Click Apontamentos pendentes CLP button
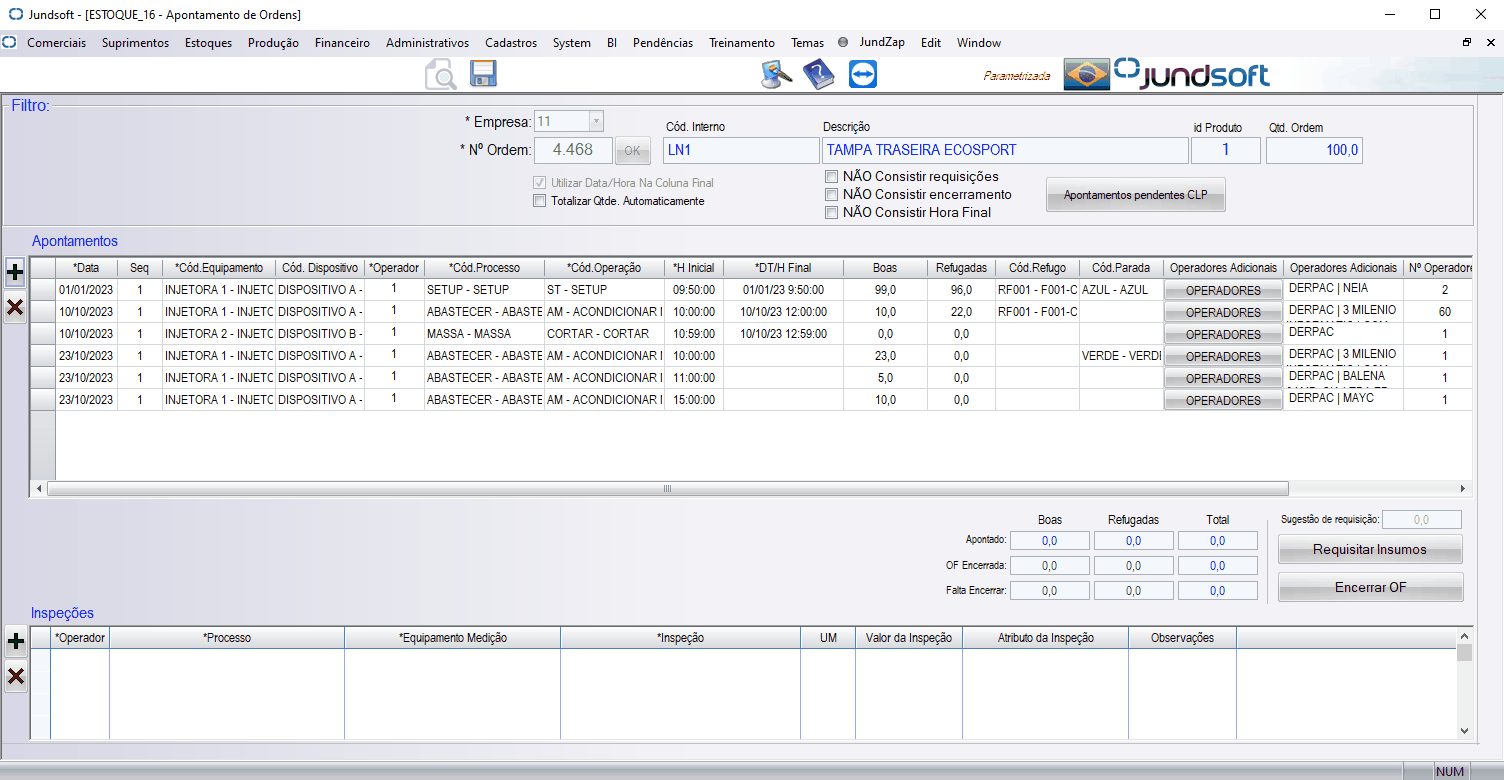 click(1136, 195)
